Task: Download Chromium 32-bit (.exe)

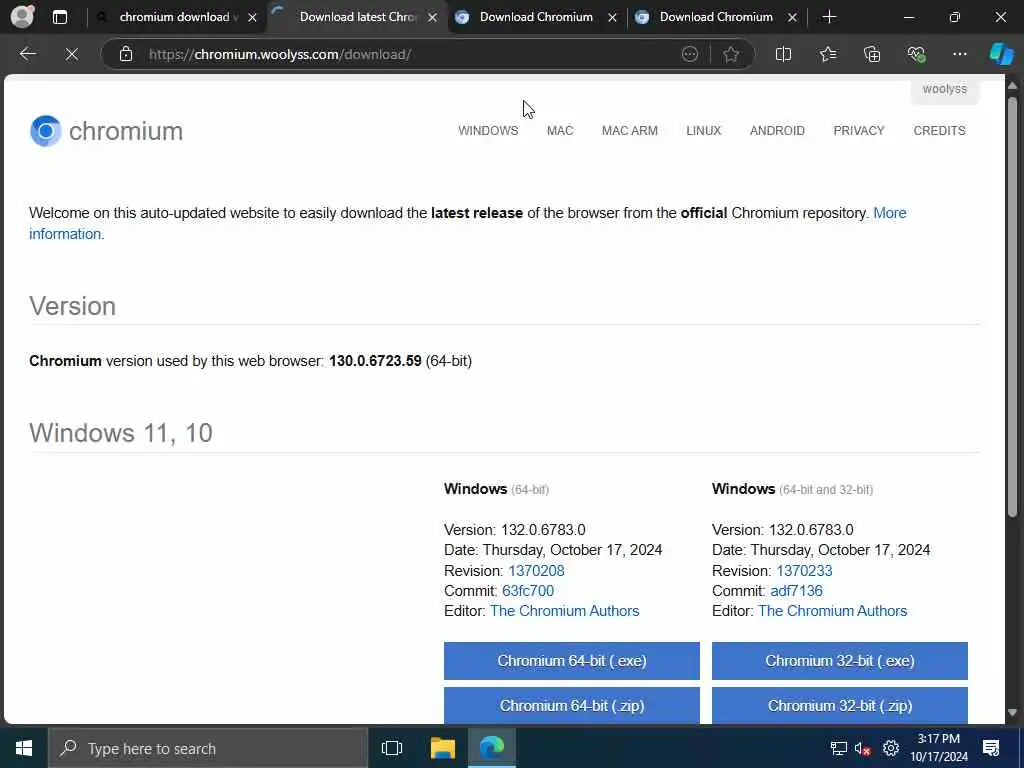Action: 839,661
